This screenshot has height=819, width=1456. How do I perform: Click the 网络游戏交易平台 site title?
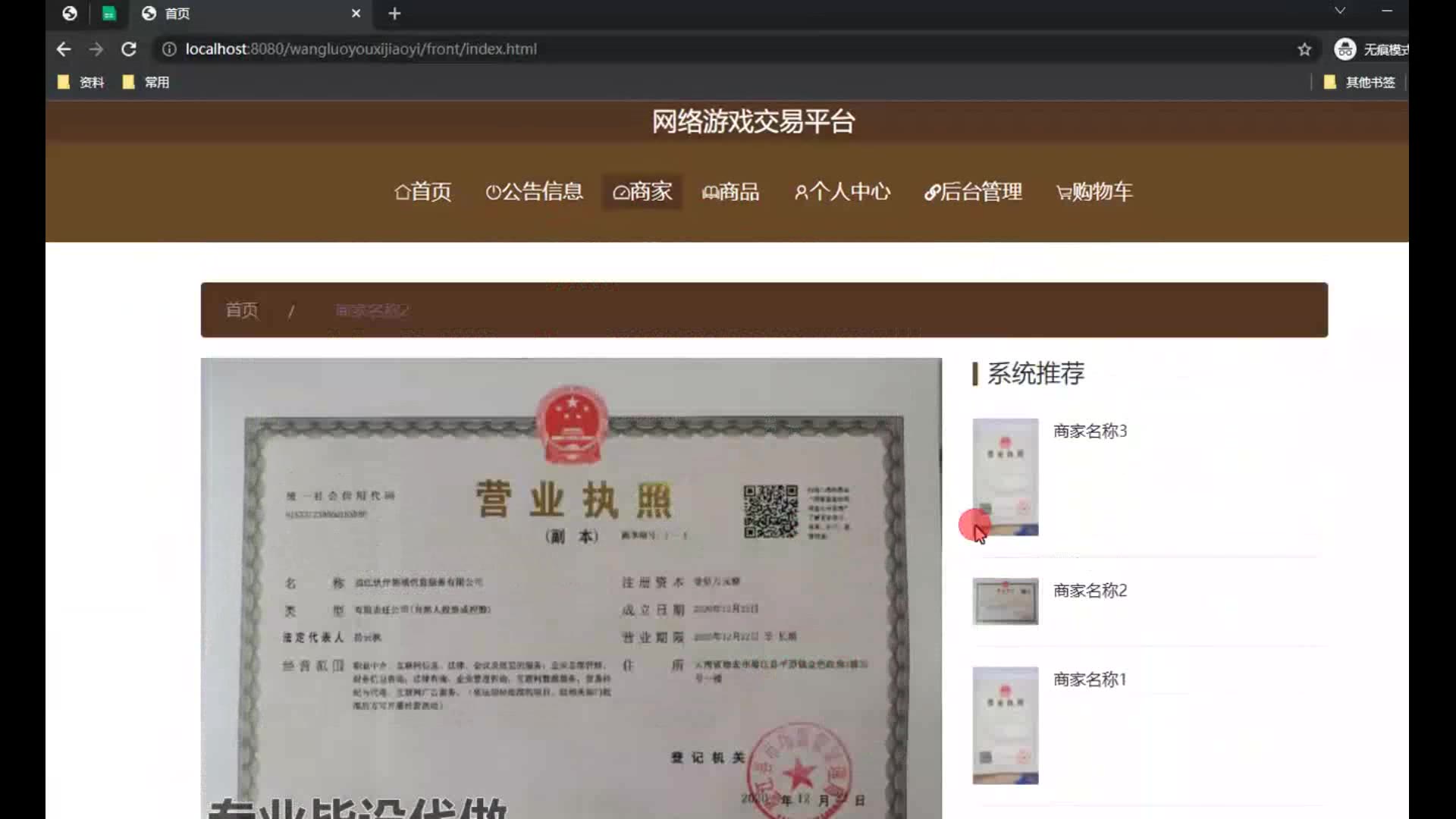[754, 121]
